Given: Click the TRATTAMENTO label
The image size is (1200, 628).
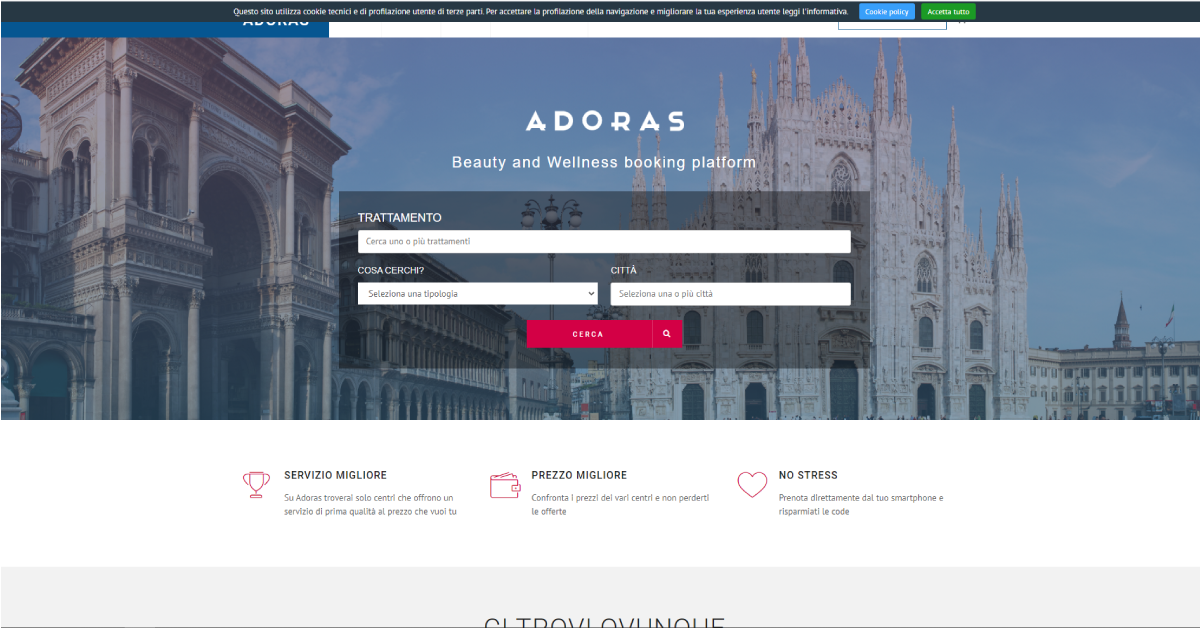Looking at the screenshot, I should [x=399, y=218].
